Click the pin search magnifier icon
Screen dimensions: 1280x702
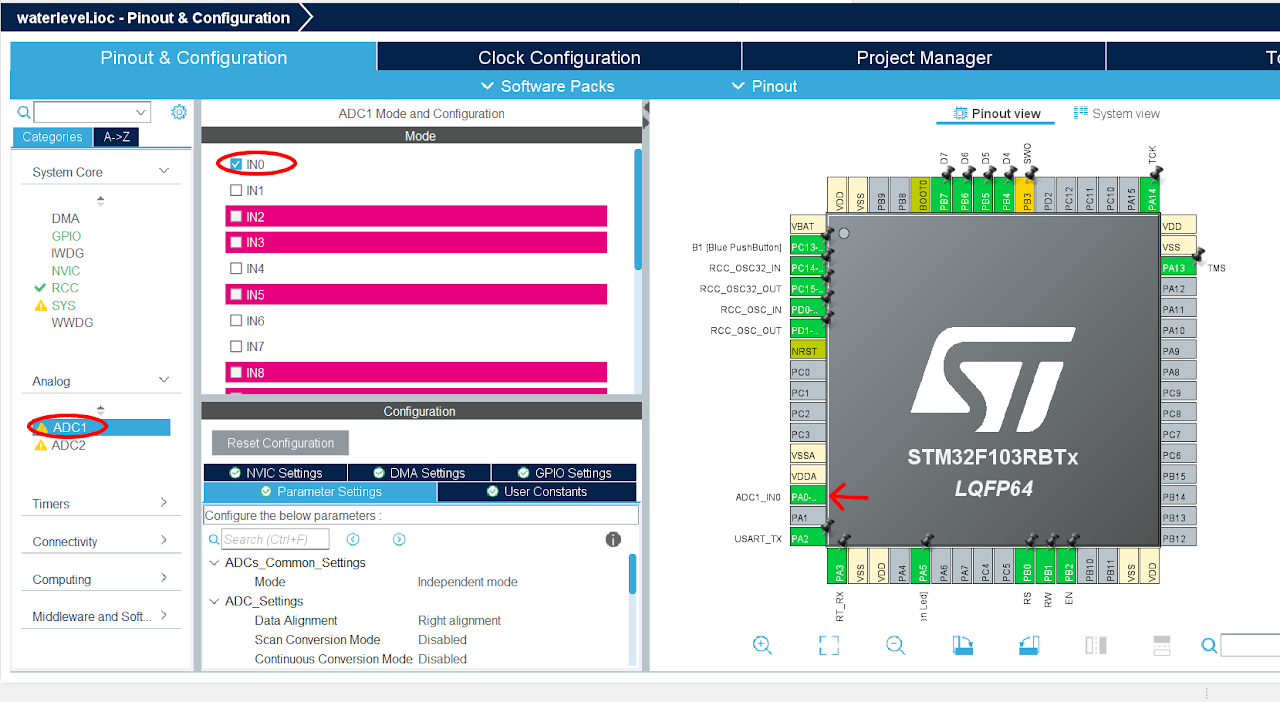click(x=1209, y=646)
